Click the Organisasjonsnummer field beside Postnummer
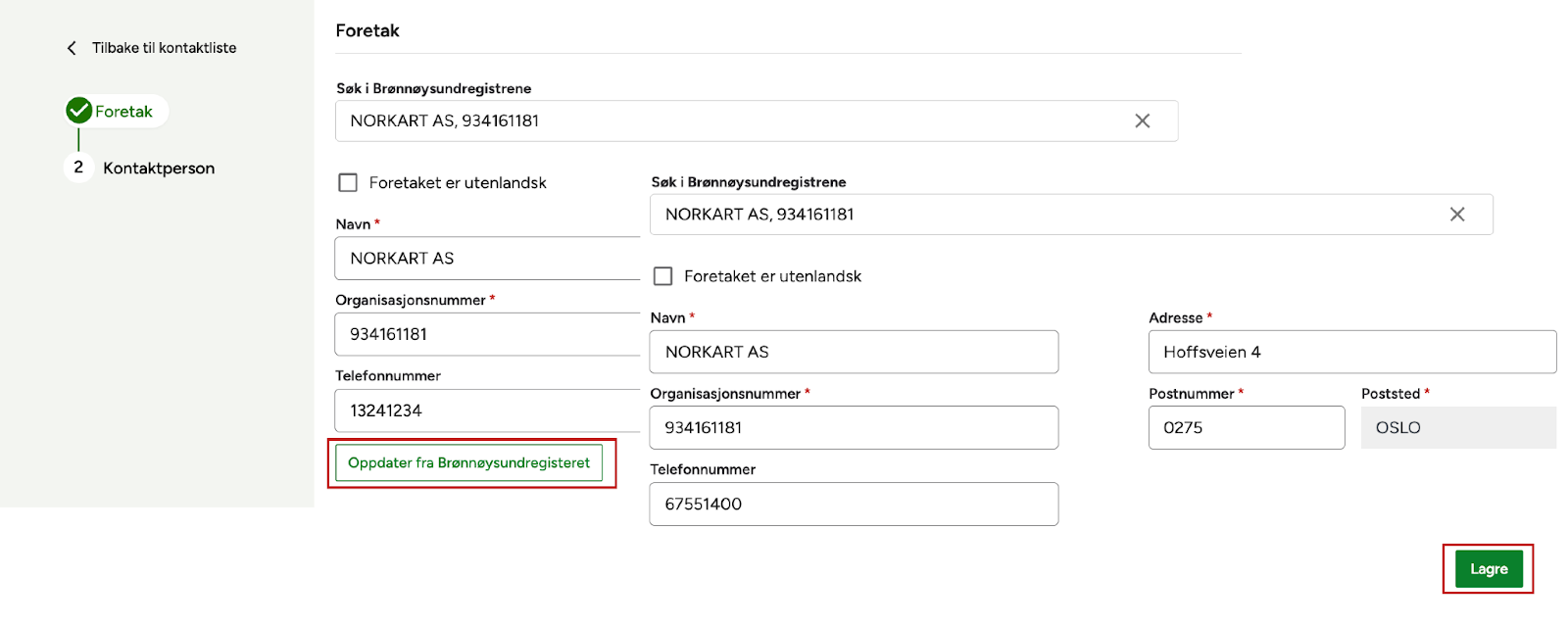This screenshot has height=627, width=1568. tap(853, 428)
